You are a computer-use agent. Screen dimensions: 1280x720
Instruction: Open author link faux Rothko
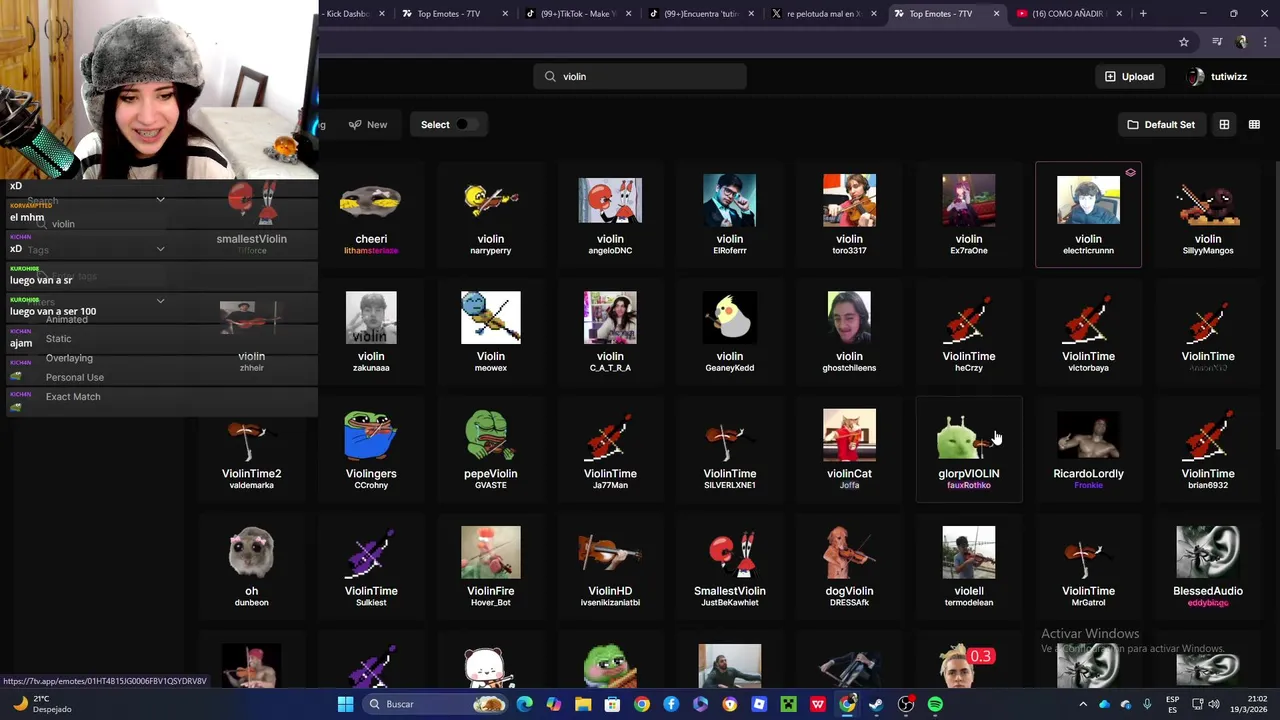(x=968, y=485)
